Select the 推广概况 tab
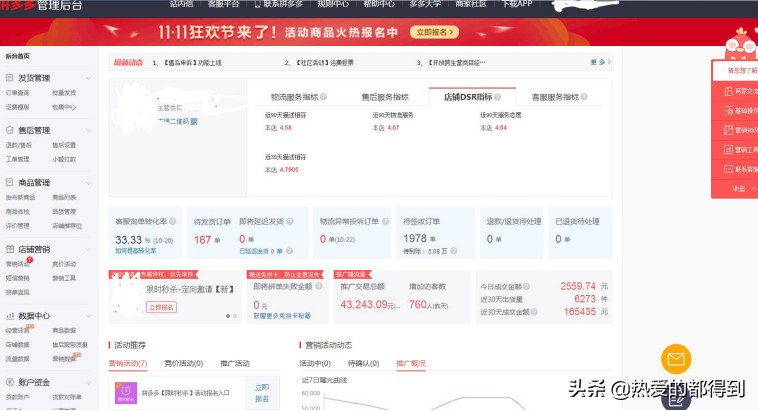The height and width of the screenshot is (411, 758). point(411,363)
